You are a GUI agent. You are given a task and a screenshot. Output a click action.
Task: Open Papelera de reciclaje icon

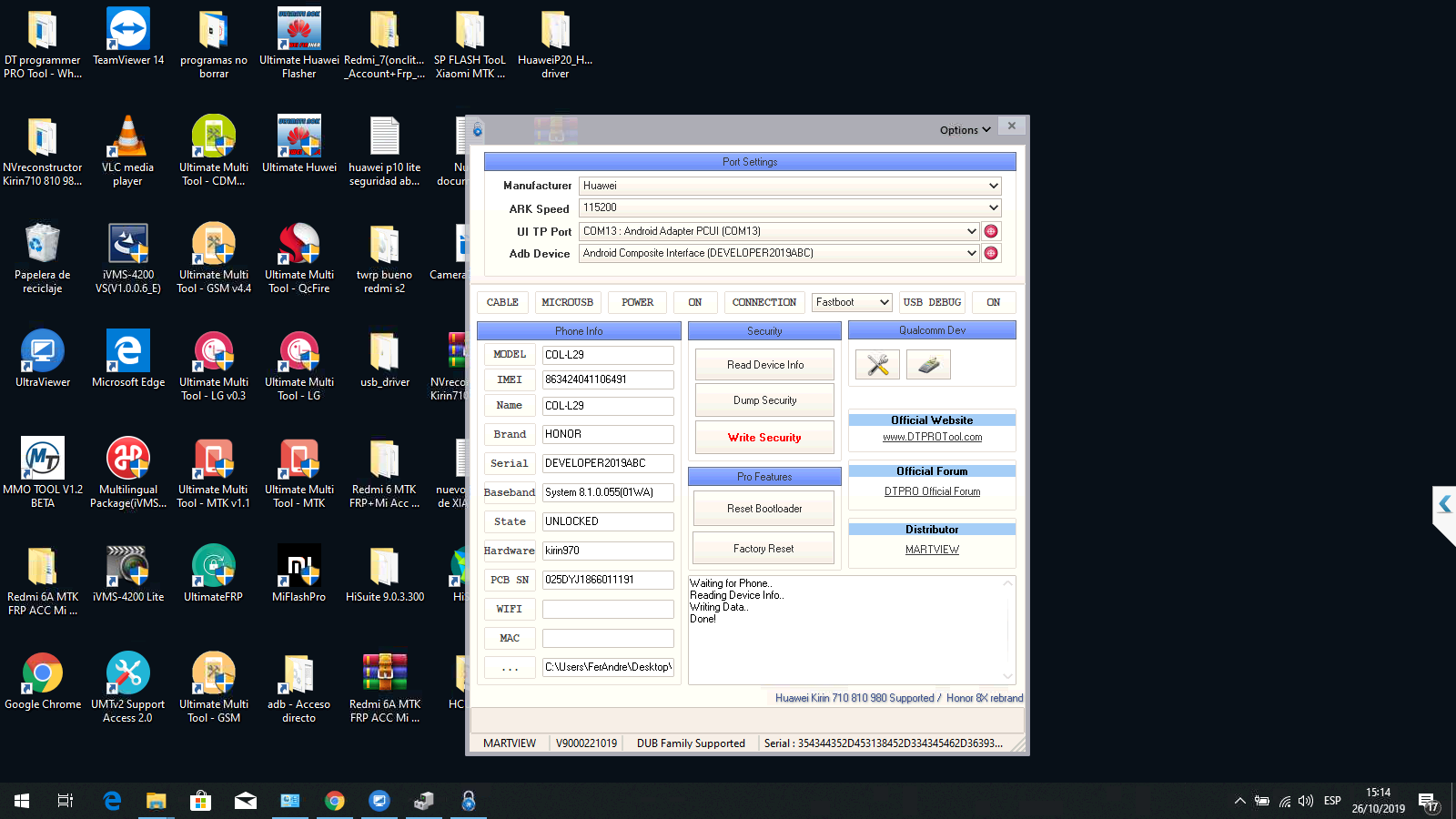tap(43, 258)
